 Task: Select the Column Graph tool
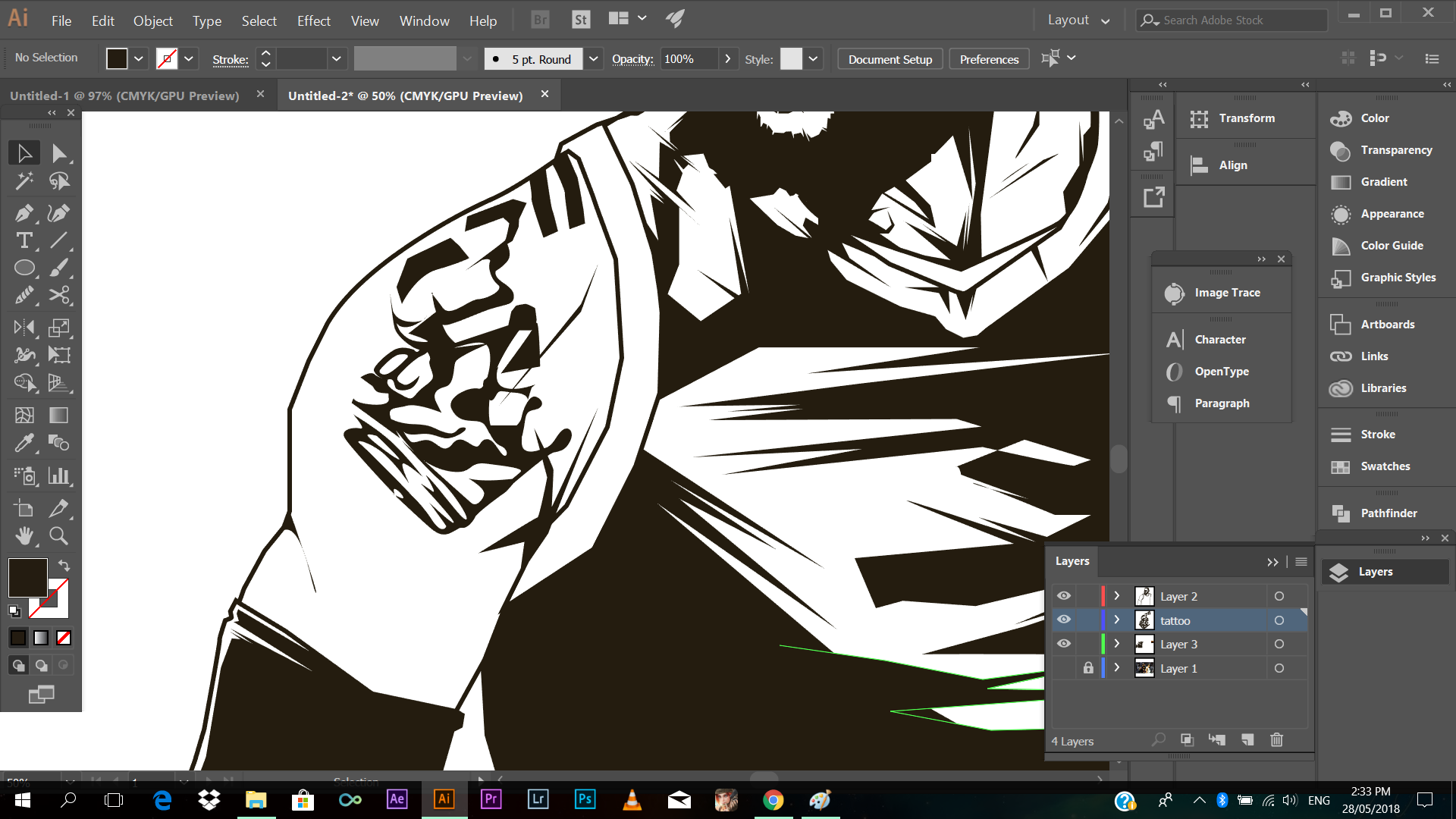[59, 475]
